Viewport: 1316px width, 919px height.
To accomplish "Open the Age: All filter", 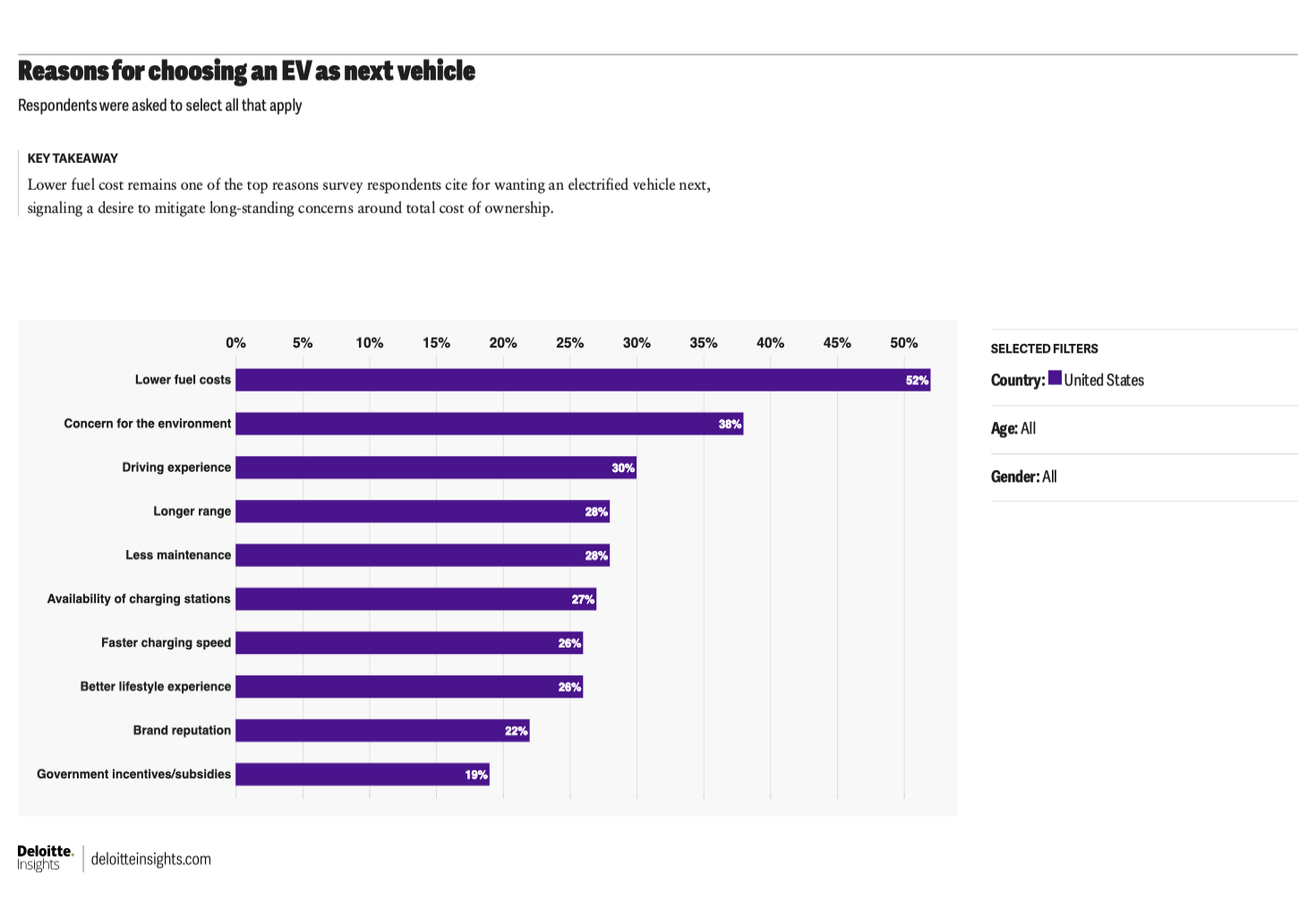I will tap(1013, 428).
